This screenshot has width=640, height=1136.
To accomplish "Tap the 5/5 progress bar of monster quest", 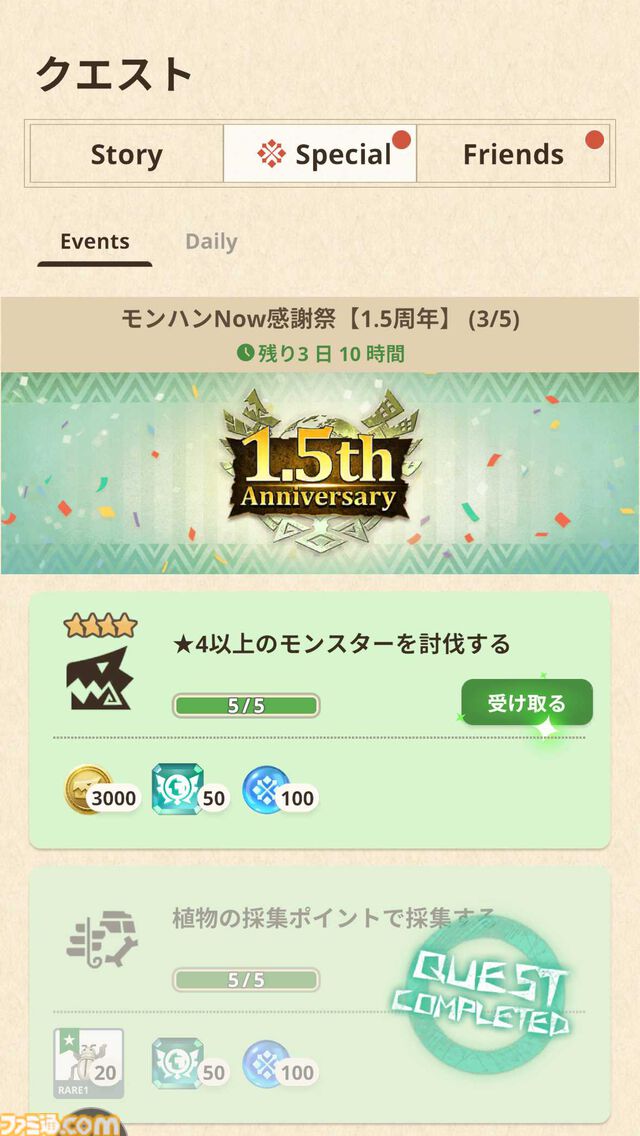I will pyautogui.click(x=246, y=705).
